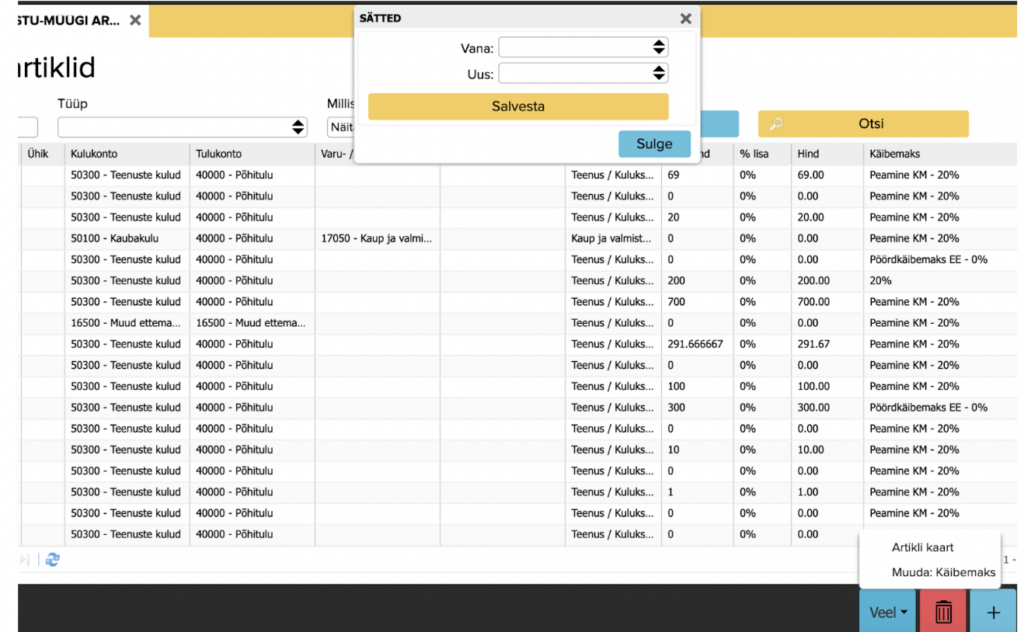
Task: Click the Sulge button
Action: coord(654,144)
